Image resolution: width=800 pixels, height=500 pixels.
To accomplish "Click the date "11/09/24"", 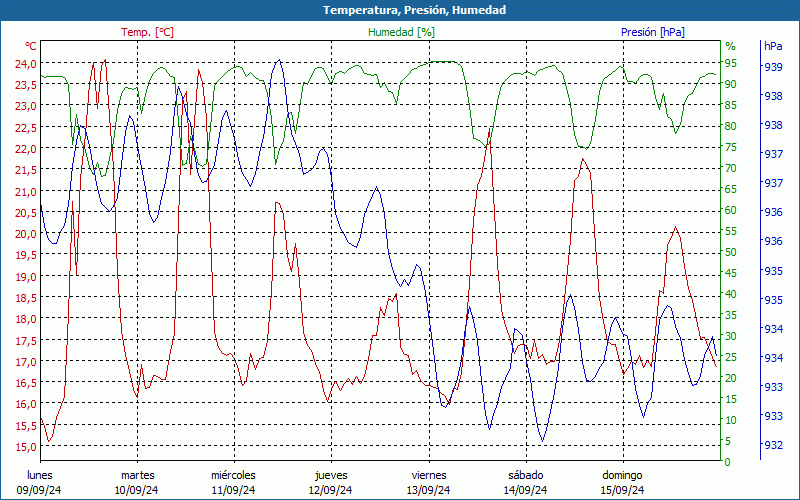I will coord(234,490).
